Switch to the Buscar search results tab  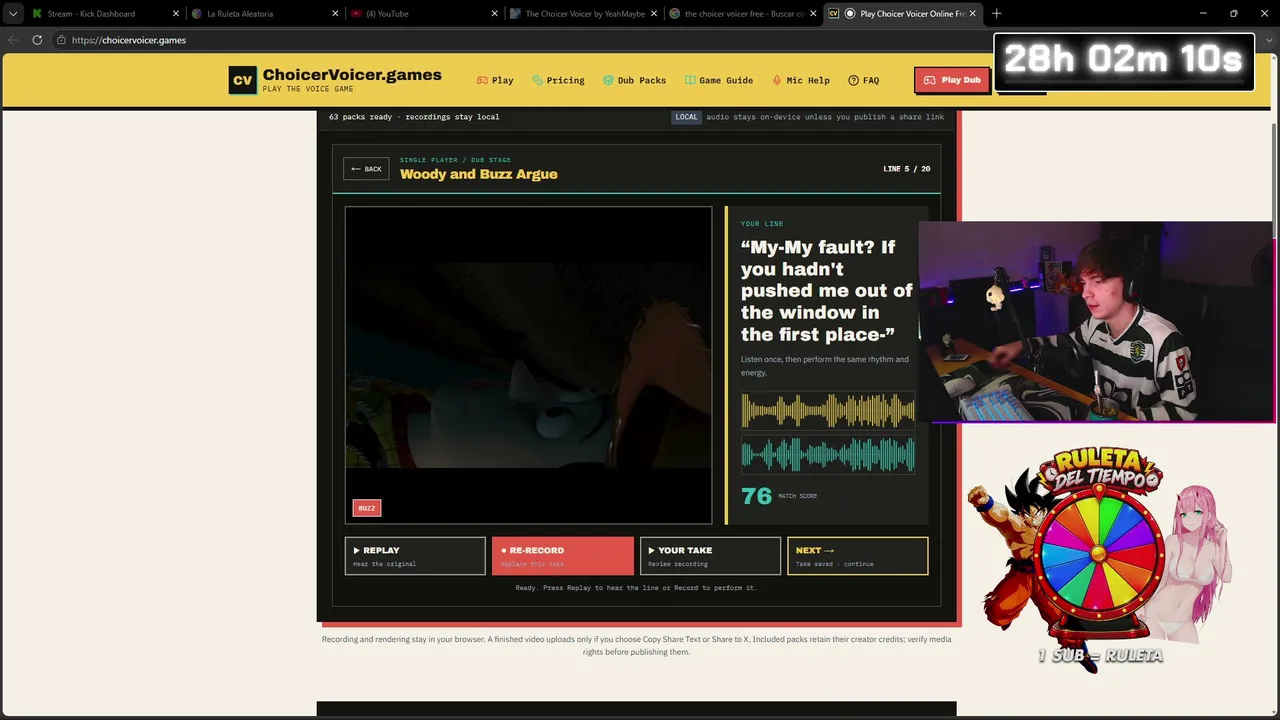tap(744, 14)
